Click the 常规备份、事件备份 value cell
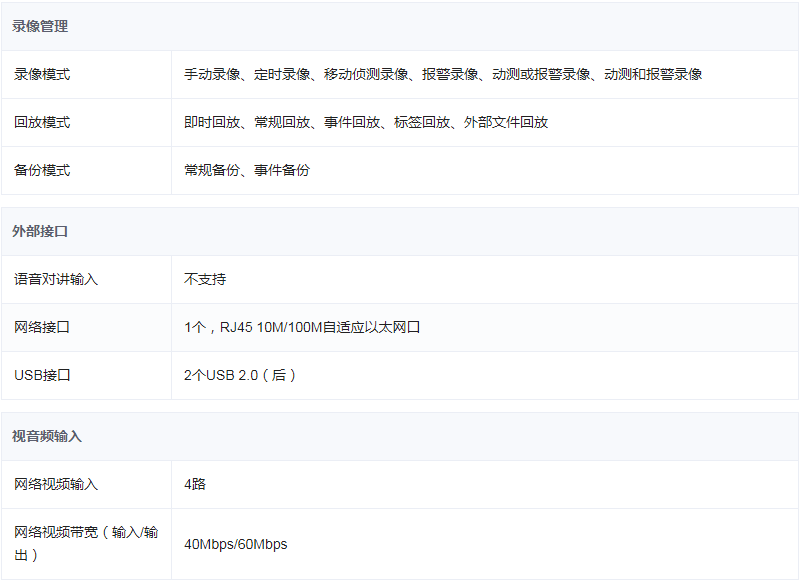 247,170
